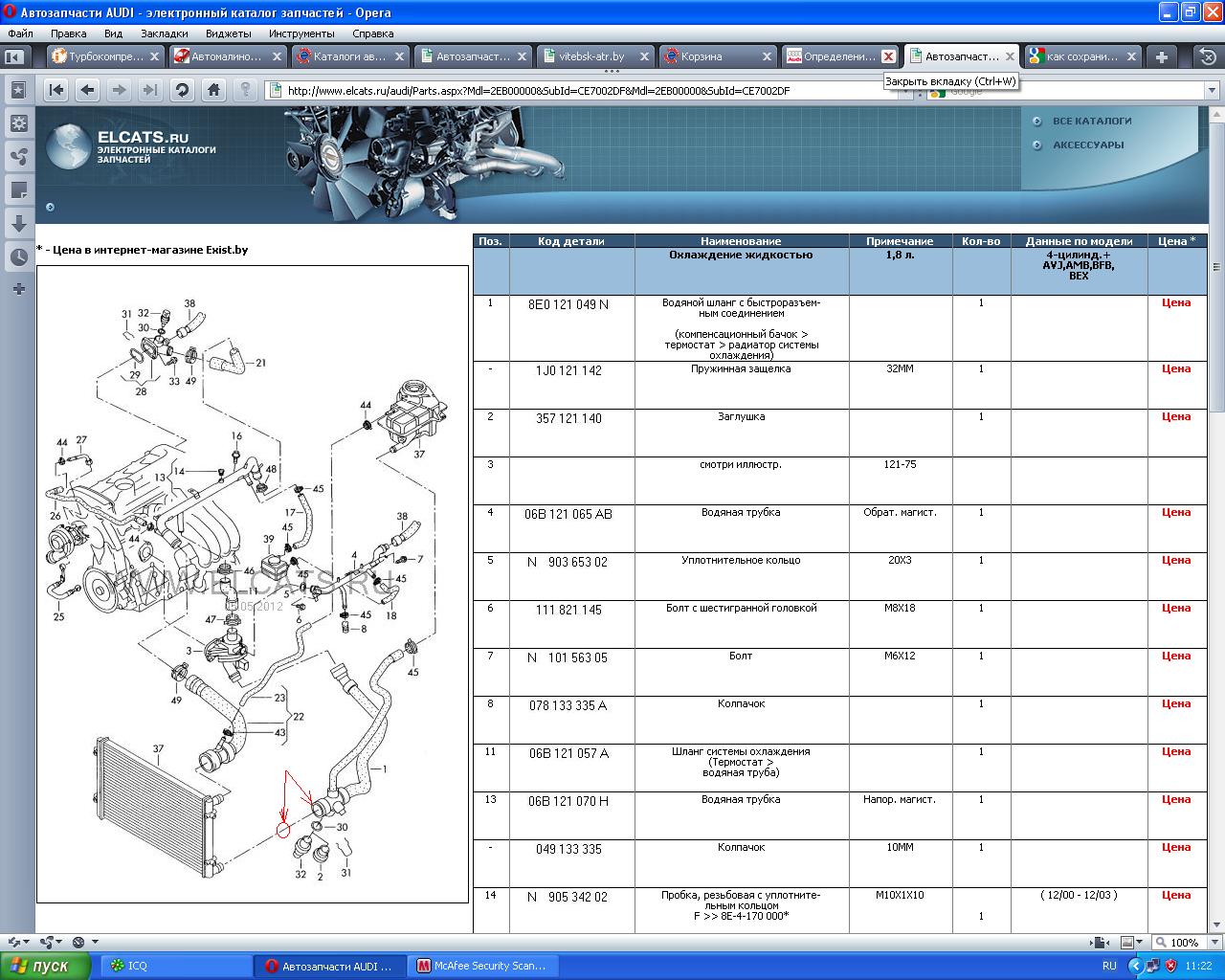Open the Notes panel in sidebar
Viewport: 1225px width, 980px height.
pos(18,190)
